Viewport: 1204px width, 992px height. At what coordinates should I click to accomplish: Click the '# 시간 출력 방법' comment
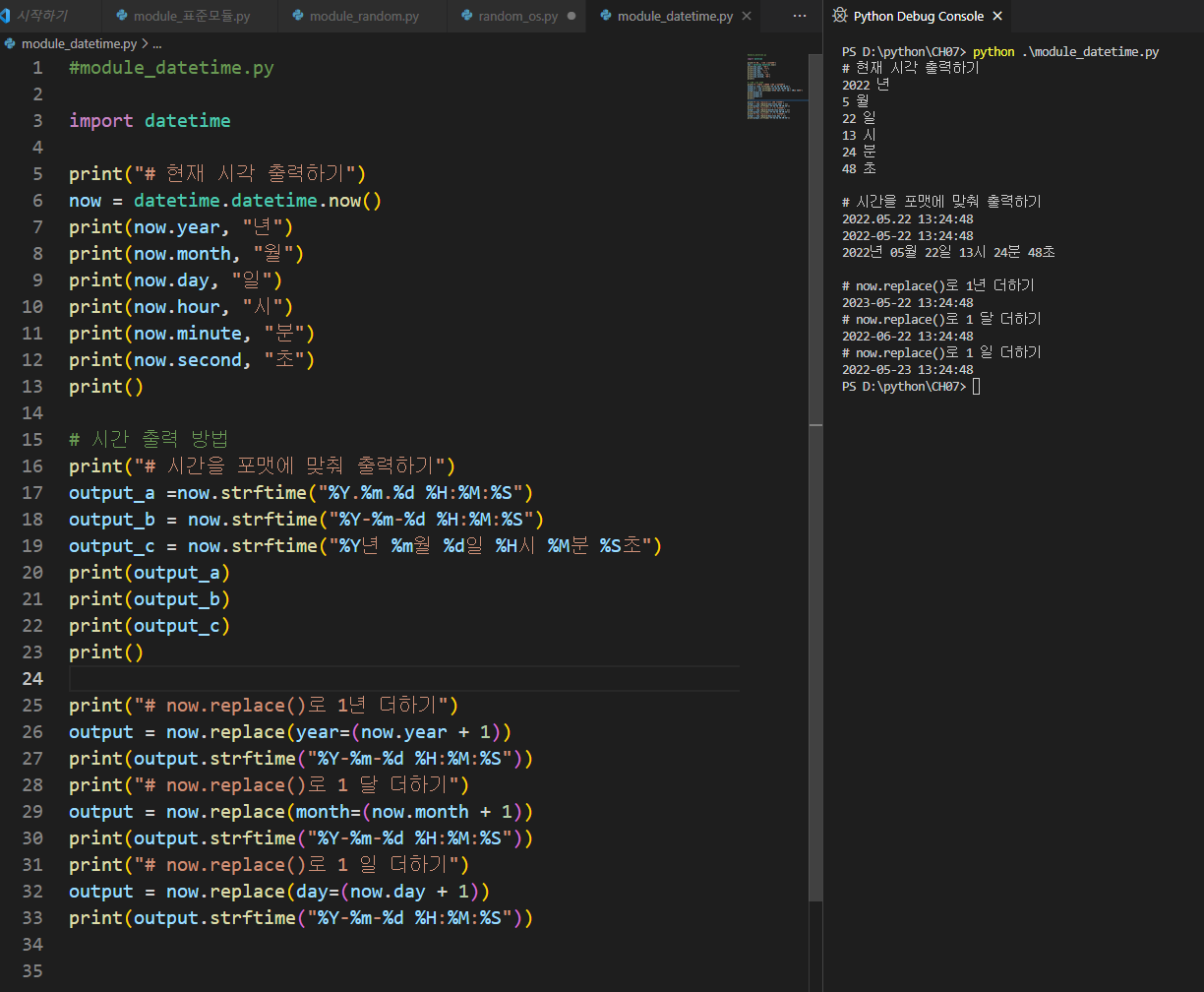(149, 440)
